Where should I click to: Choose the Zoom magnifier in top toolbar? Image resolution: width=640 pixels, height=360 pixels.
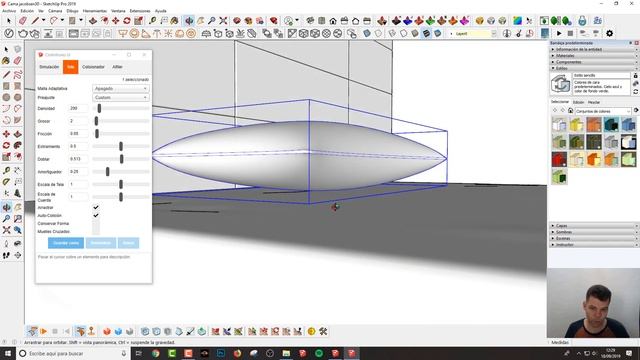click(x=212, y=20)
